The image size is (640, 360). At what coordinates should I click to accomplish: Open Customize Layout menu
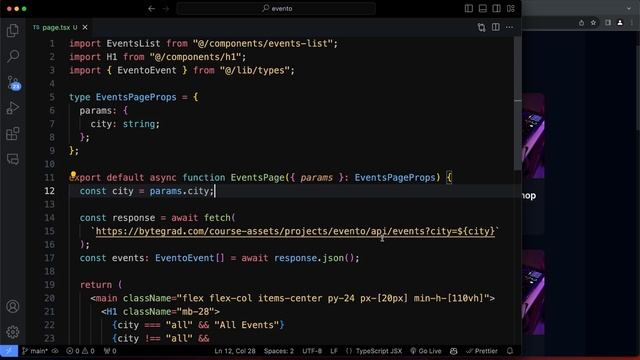(x=511, y=8)
